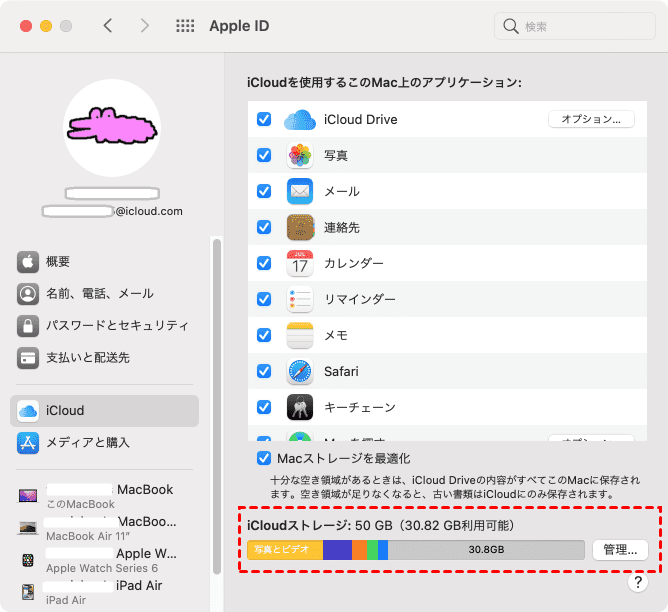Click the Keychain keys icon
The height and width of the screenshot is (612, 668).
300,407
